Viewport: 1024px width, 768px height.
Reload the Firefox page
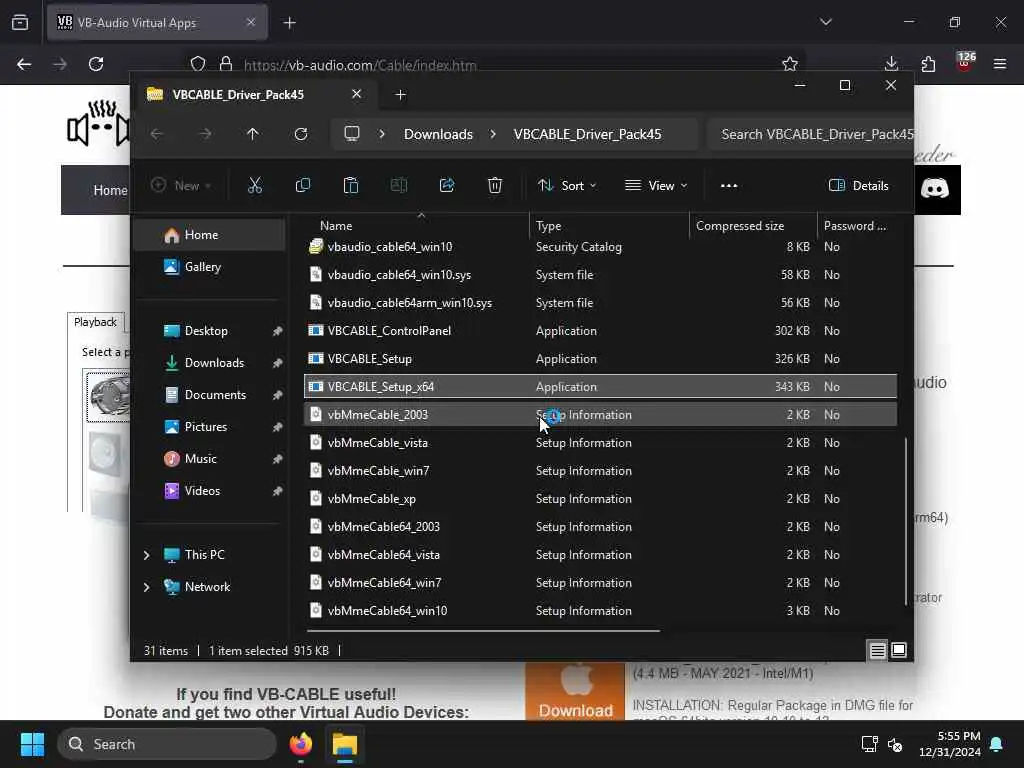coord(96,64)
